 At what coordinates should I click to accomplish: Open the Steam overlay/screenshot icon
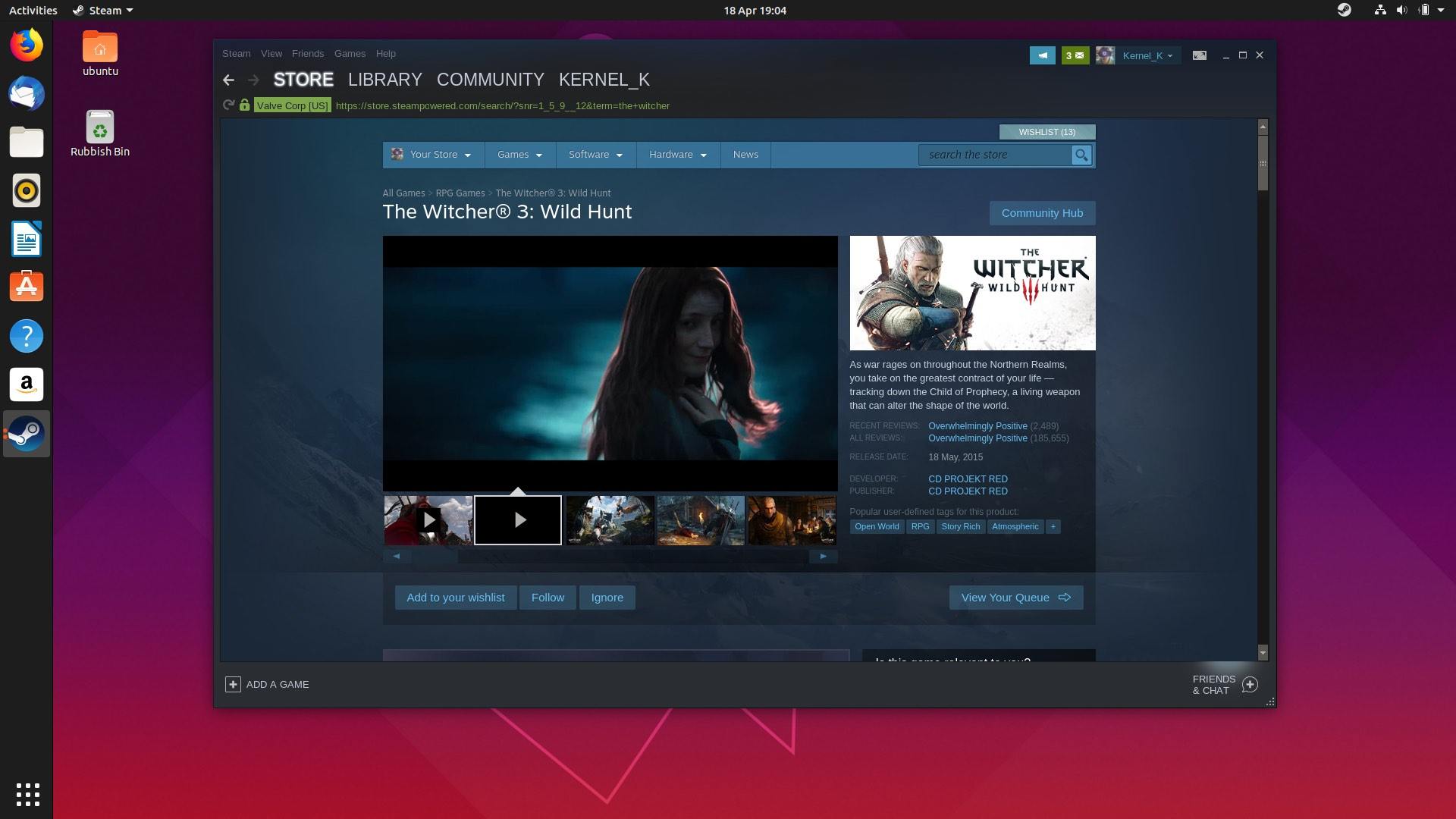1199,55
